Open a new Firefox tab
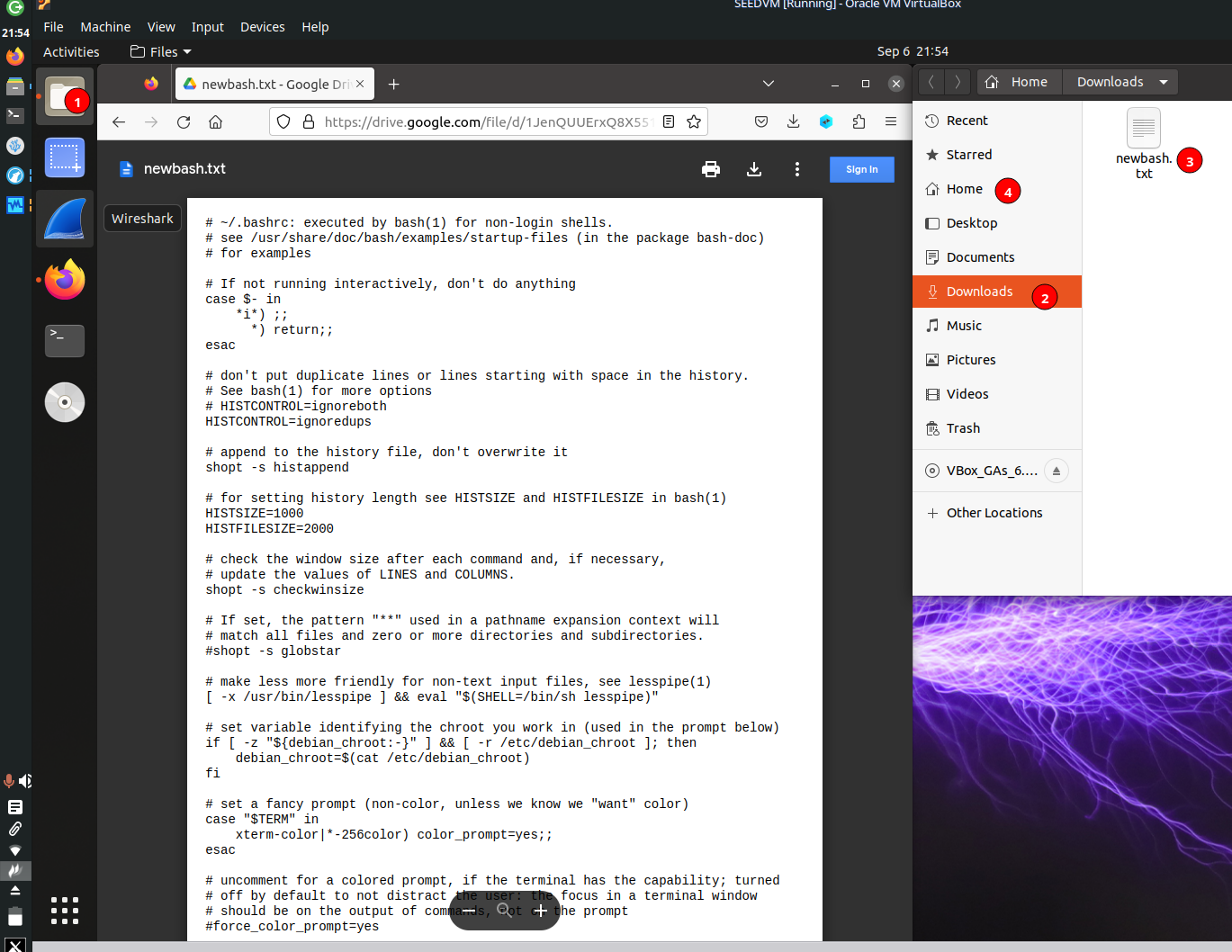 (x=393, y=85)
